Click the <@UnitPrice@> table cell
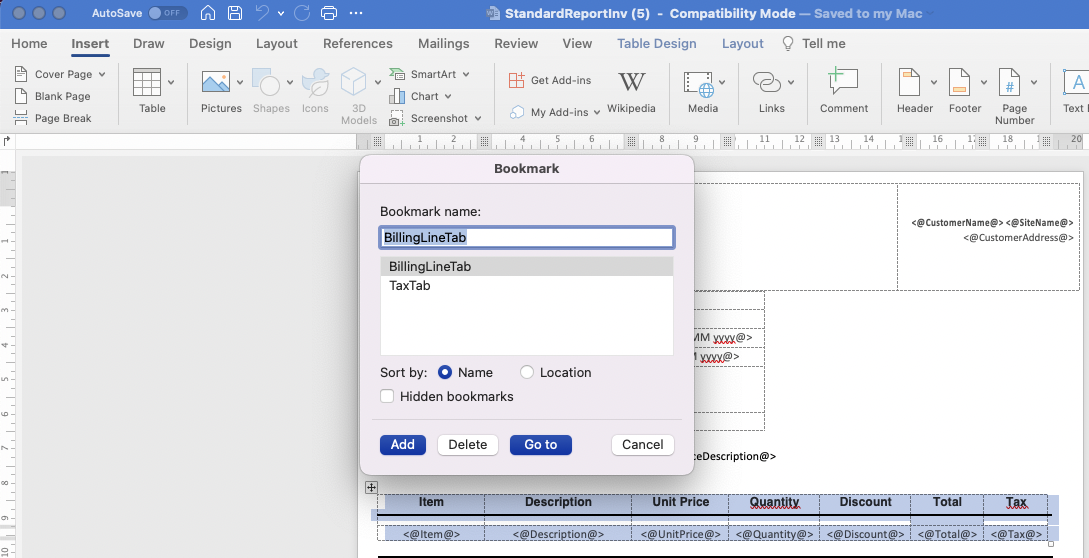The height and width of the screenshot is (558, 1089). [x=680, y=534]
